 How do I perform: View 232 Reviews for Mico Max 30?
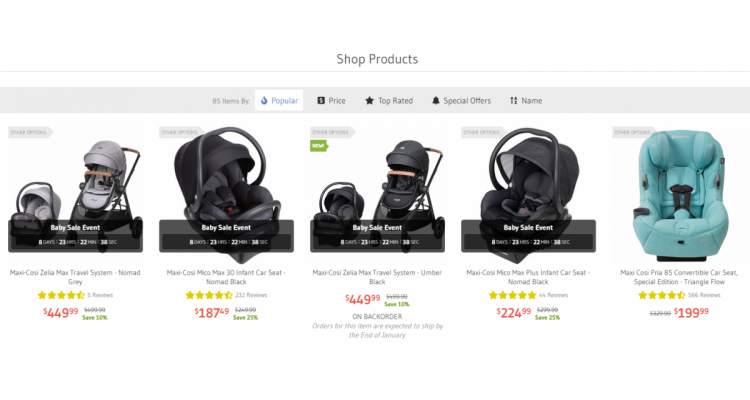251,295
